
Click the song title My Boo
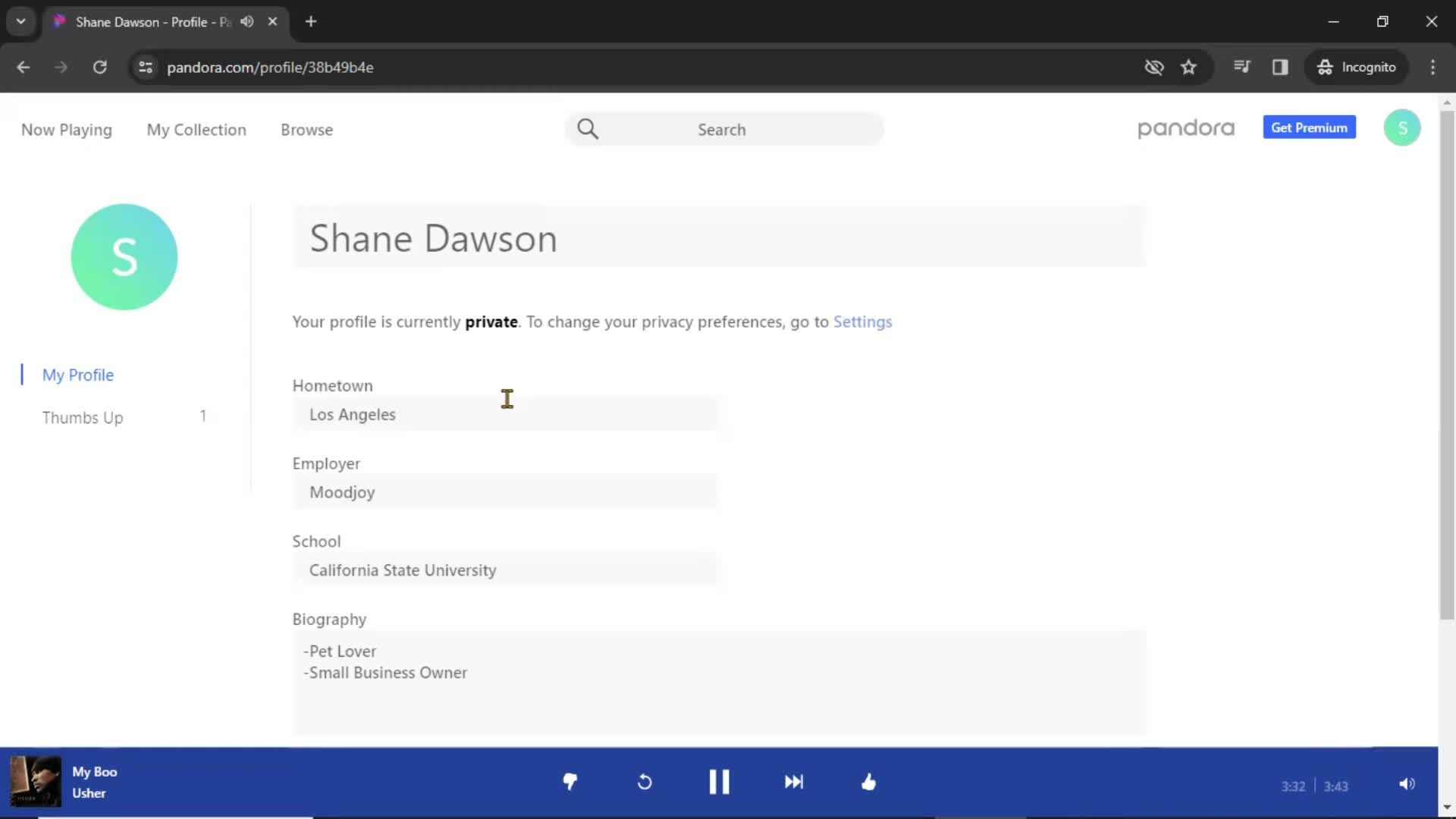95,772
